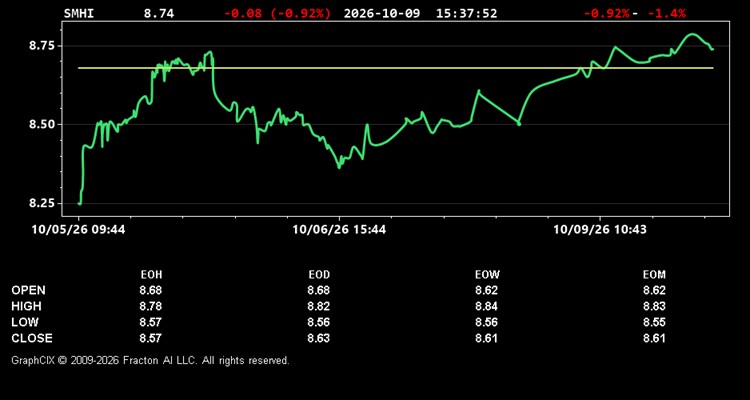Select the HIGH row label
This screenshot has width=750, height=400.
[26, 306]
